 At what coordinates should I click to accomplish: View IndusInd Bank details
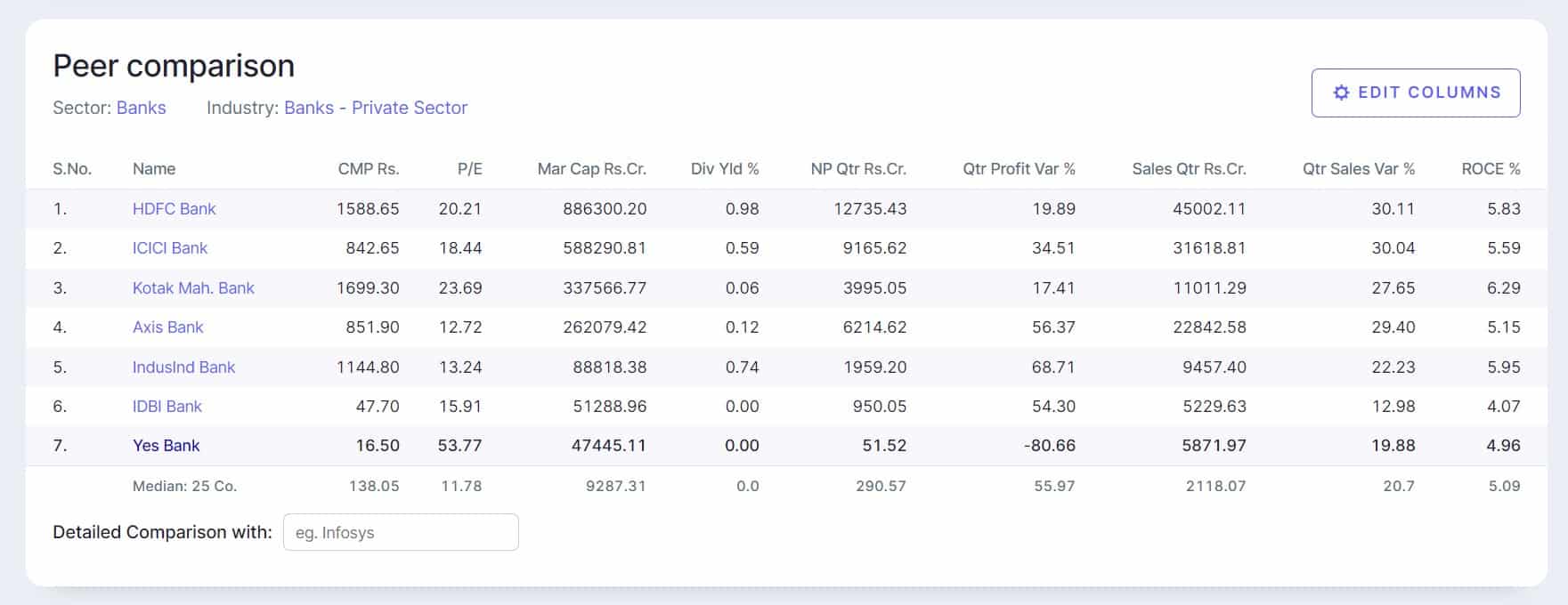pos(183,367)
